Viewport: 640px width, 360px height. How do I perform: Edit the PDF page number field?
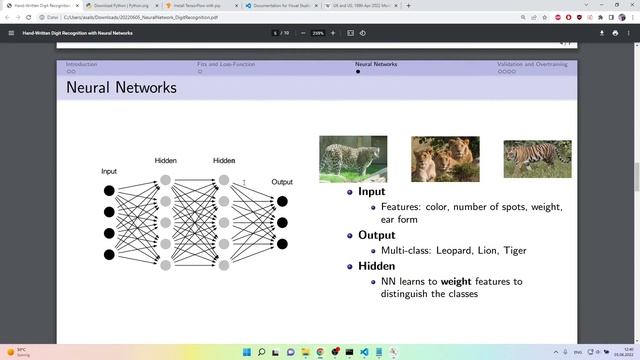pos(275,33)
